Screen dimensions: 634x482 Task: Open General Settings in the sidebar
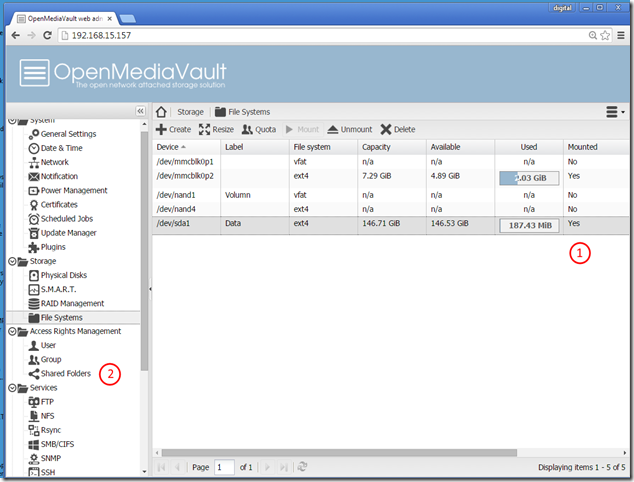(63, 134)
